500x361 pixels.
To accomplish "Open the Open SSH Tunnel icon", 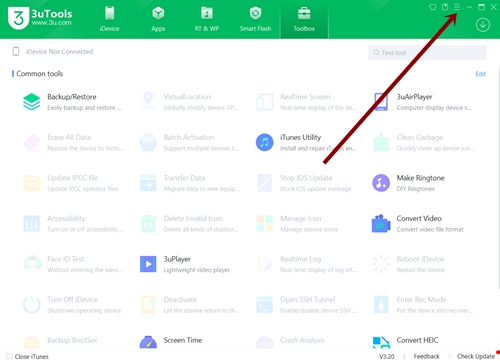I will 264,305.
